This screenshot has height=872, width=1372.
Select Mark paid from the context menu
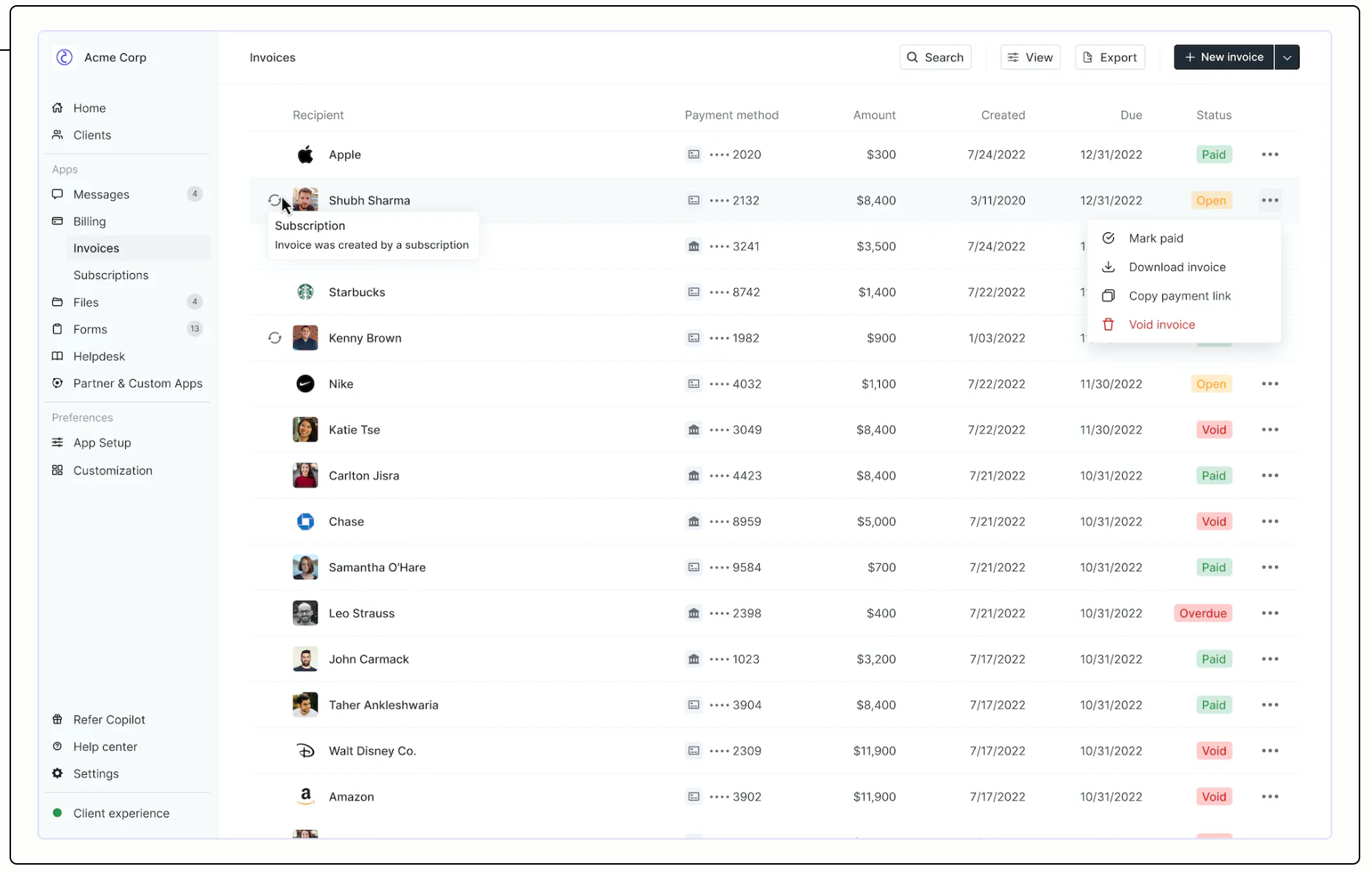click(x=1156, y=238)
